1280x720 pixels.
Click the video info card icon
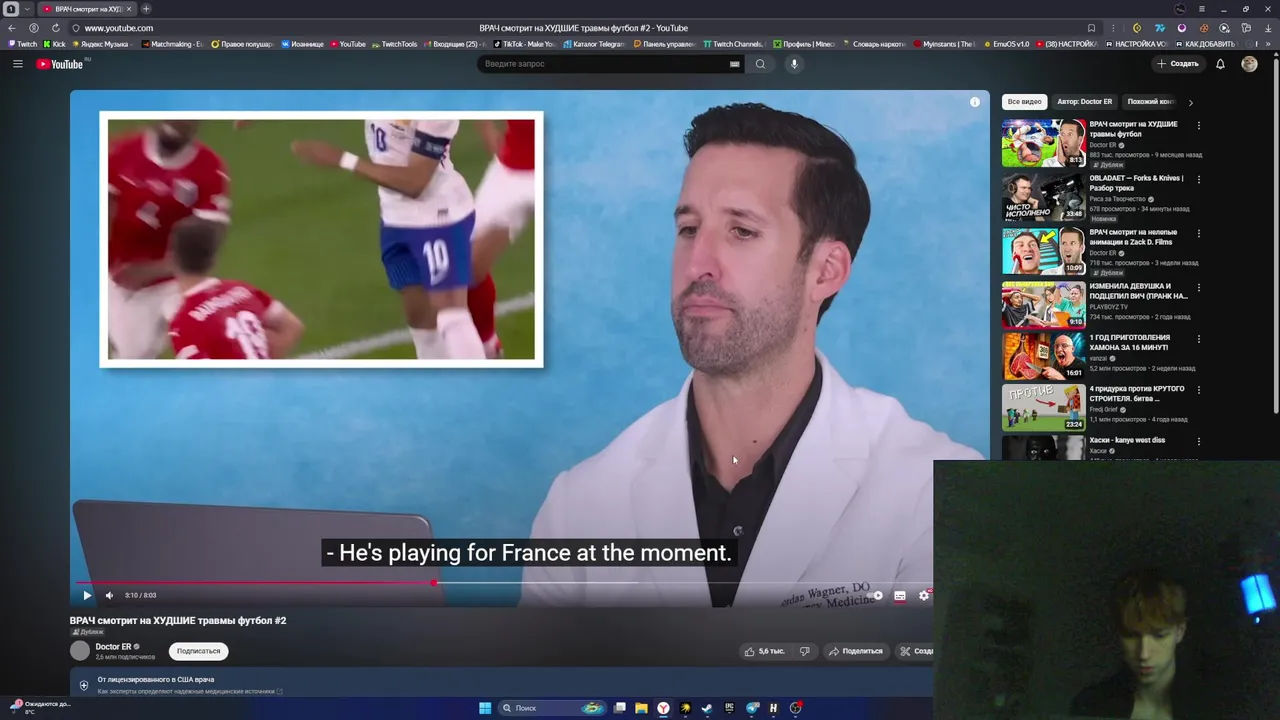(x=975, y=102)
